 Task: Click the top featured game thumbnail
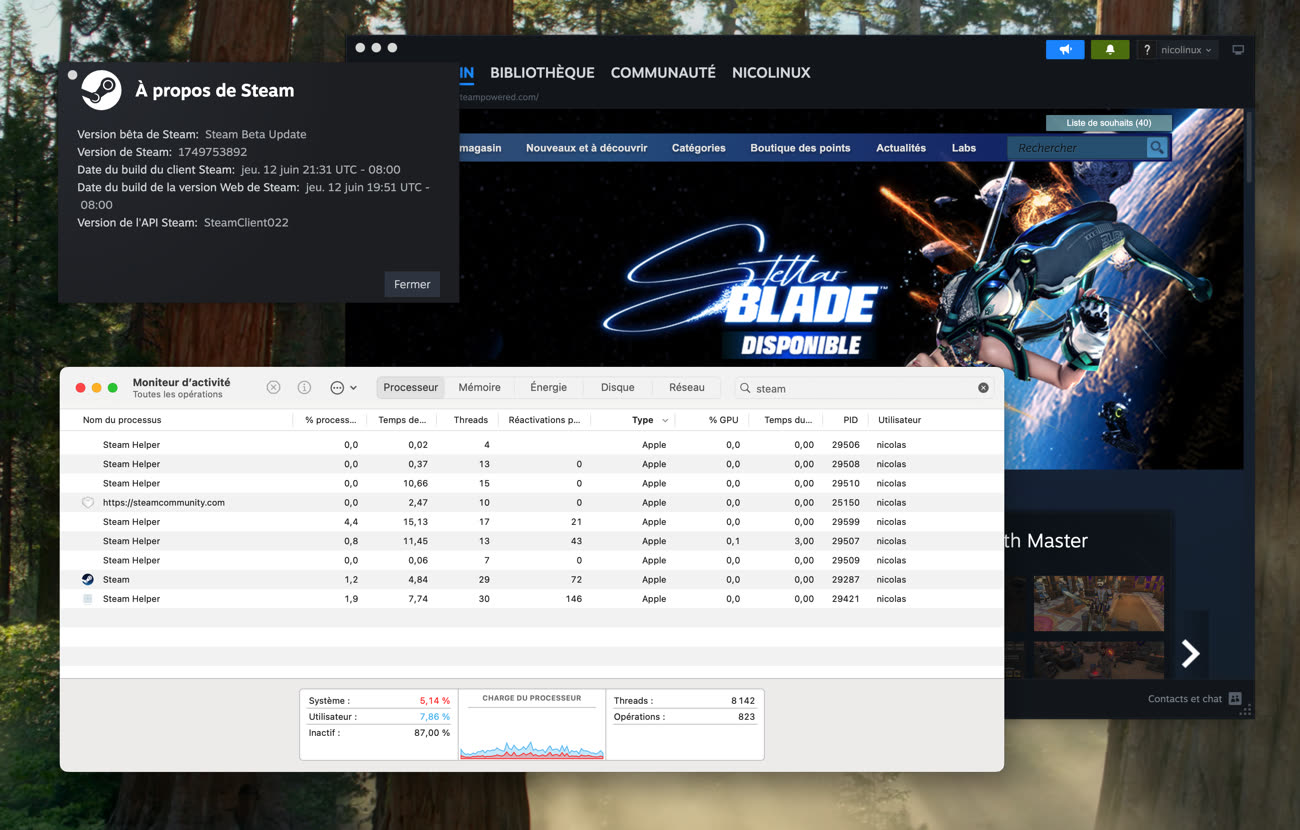click(x=1099, y=603)
